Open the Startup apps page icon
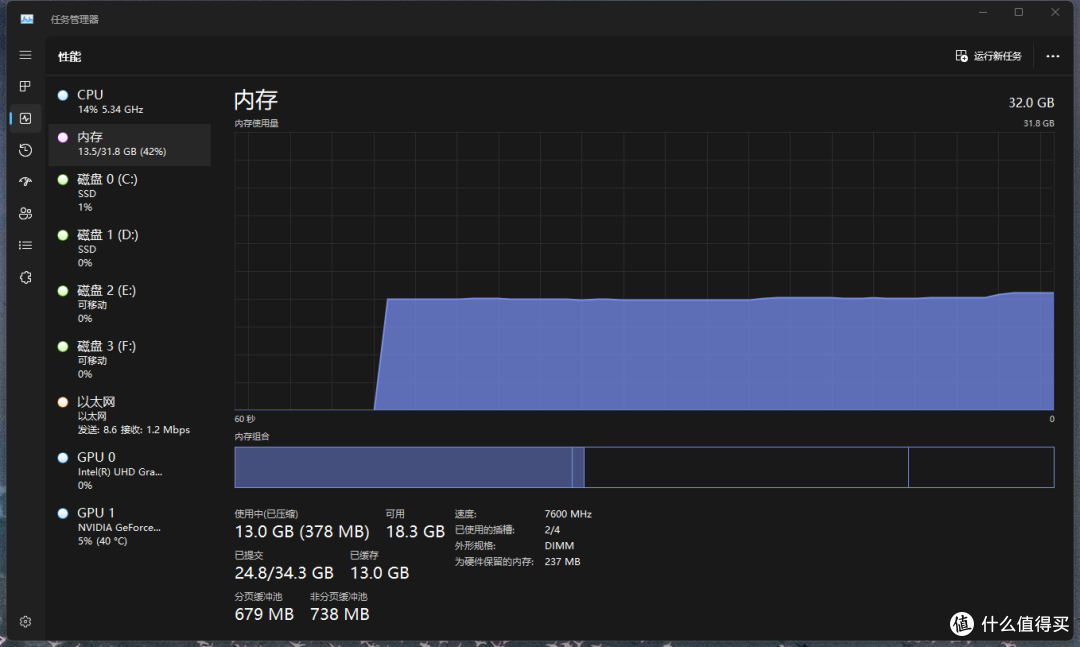1080x647 pixels. point(25,181)
